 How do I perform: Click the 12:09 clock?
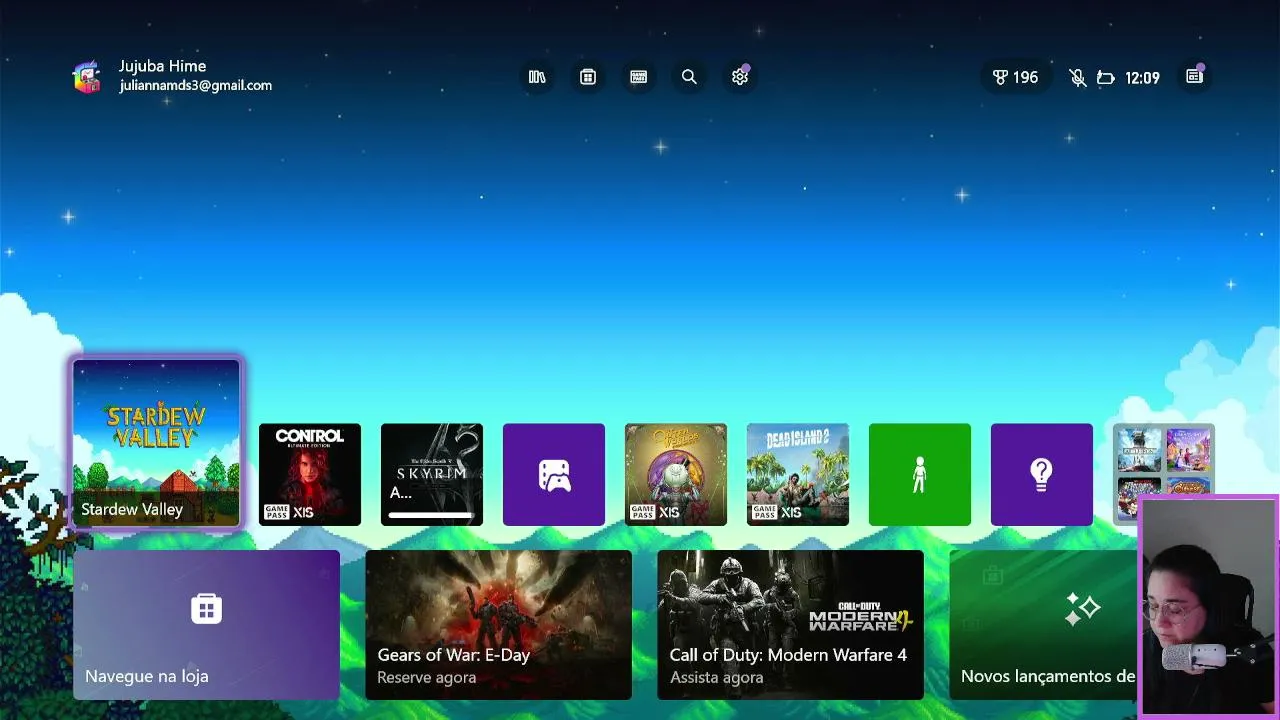click(x=1142, y=77)
